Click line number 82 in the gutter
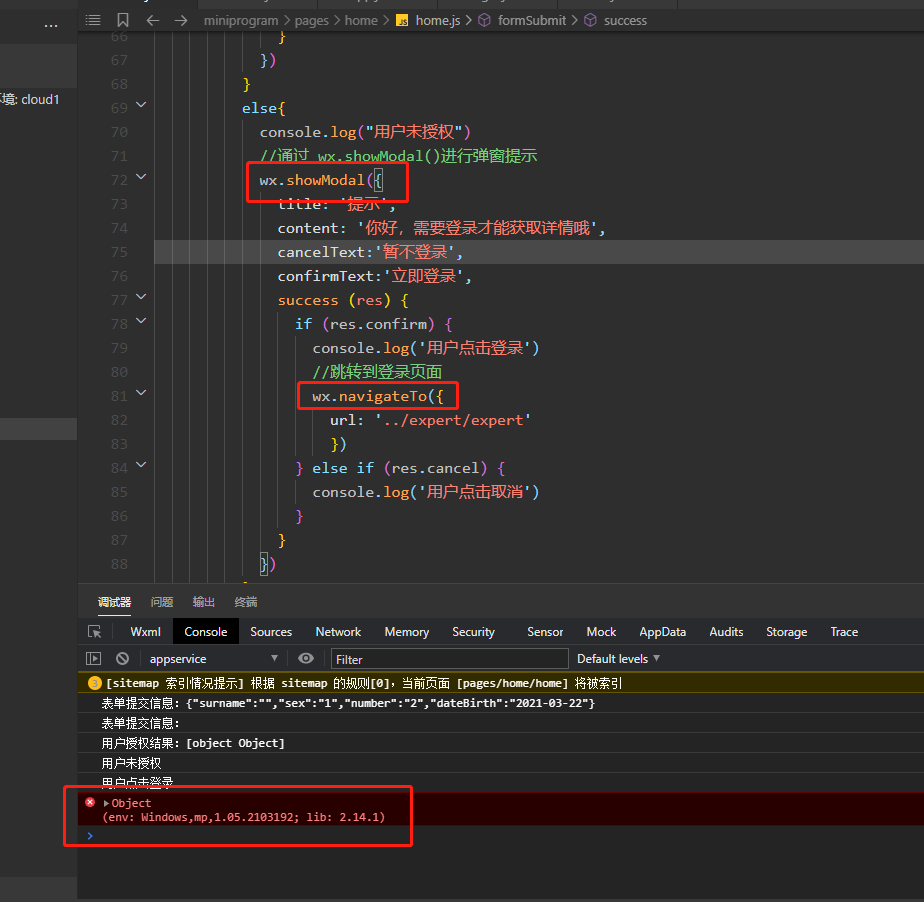The width and height of the screenshot is (924, 902). point(119,420)
